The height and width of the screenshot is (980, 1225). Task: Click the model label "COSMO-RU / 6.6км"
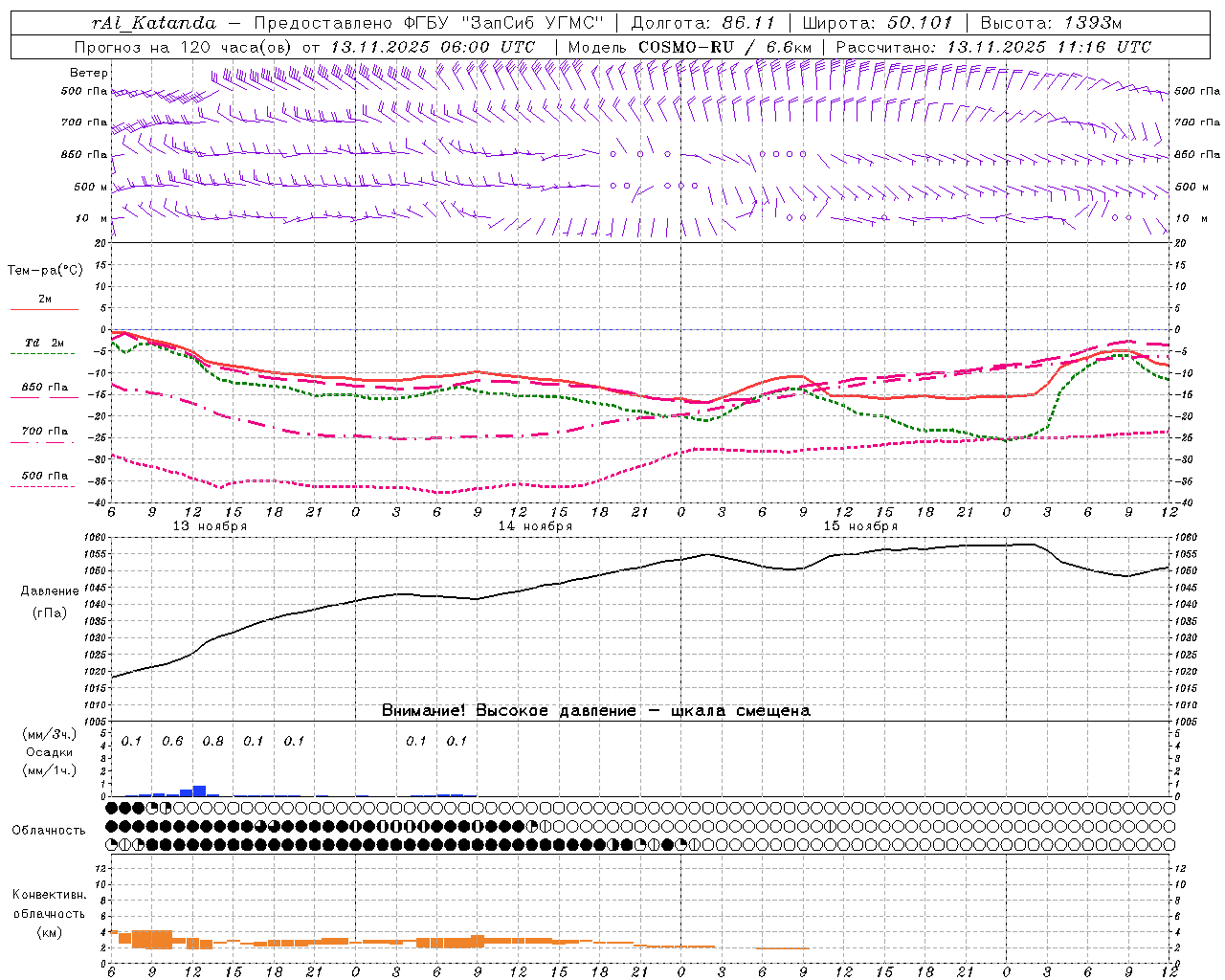tap(724, 47)
